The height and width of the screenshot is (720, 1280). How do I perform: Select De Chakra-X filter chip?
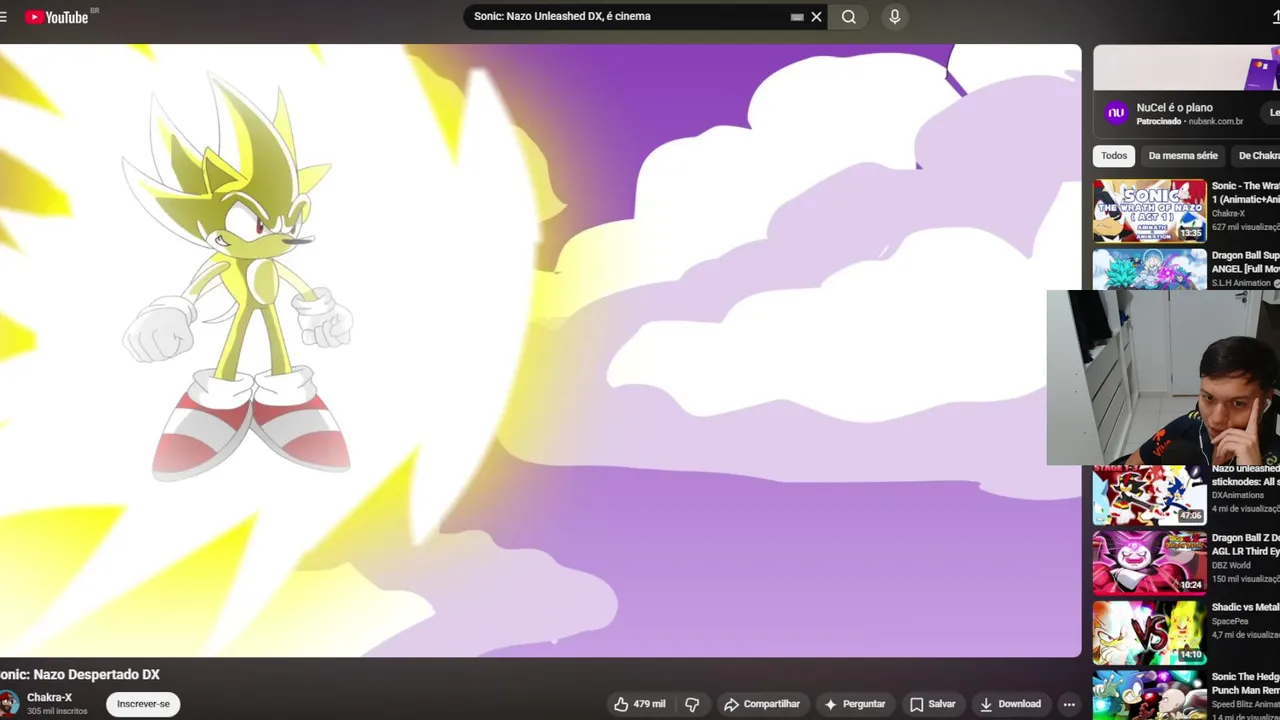(x=1258, y=156)
